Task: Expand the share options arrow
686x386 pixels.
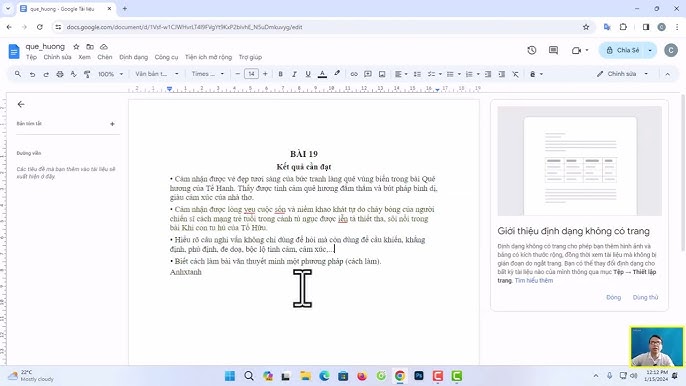Action: tap(650, 50)
